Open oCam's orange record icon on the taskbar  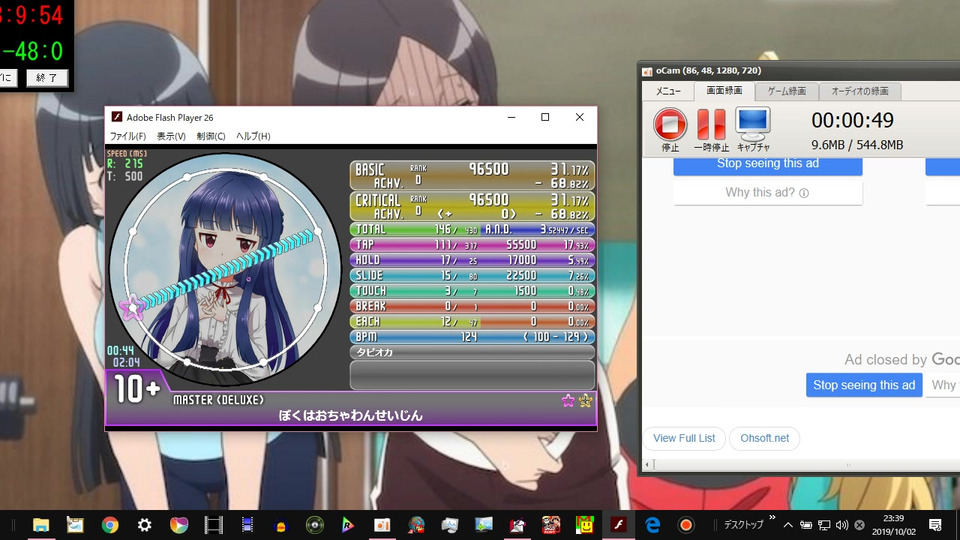(x=686, y=525)
